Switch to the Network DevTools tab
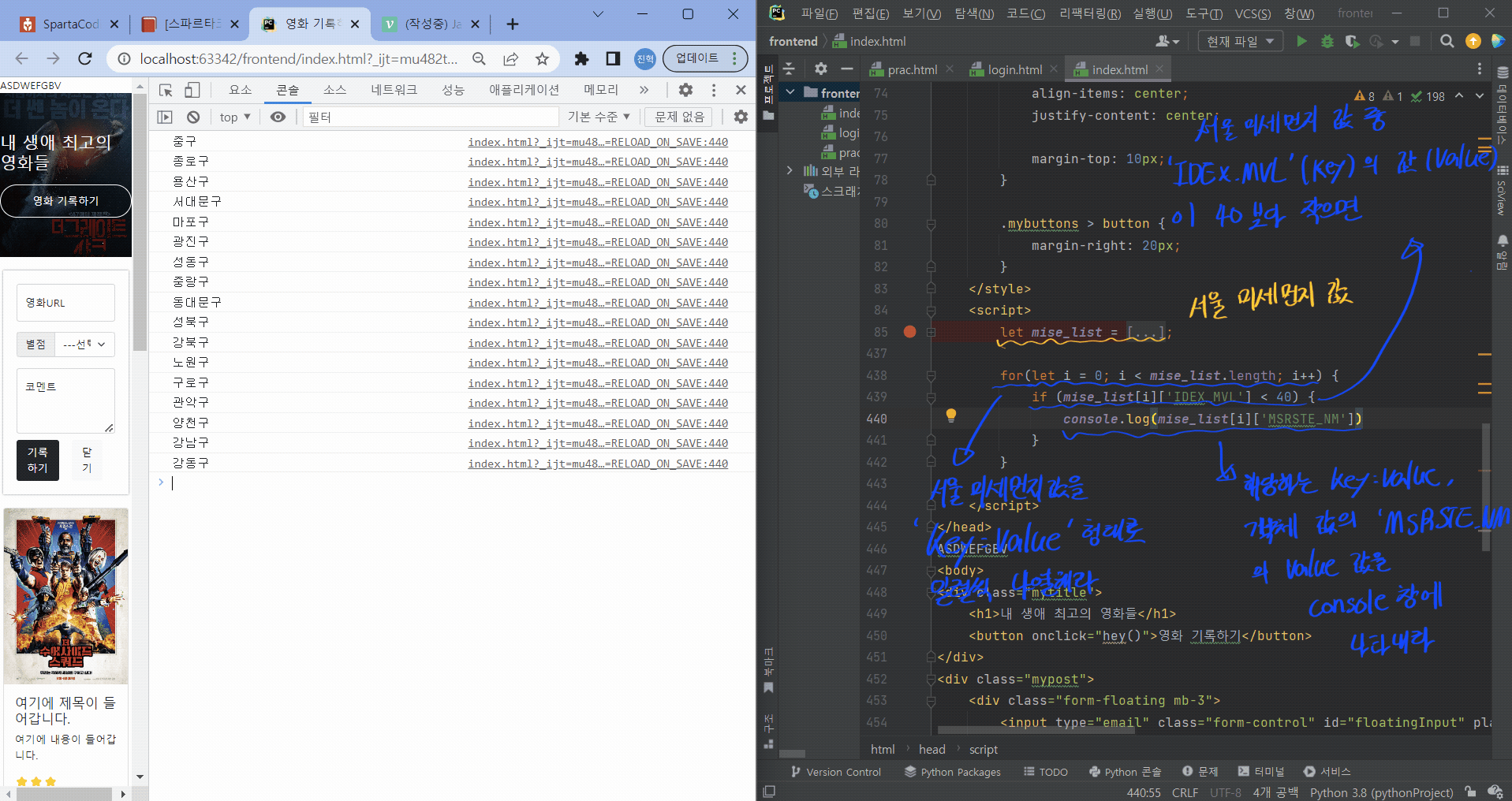The height and width of the screenshot is (801, 1512). (x=394, y=90)
